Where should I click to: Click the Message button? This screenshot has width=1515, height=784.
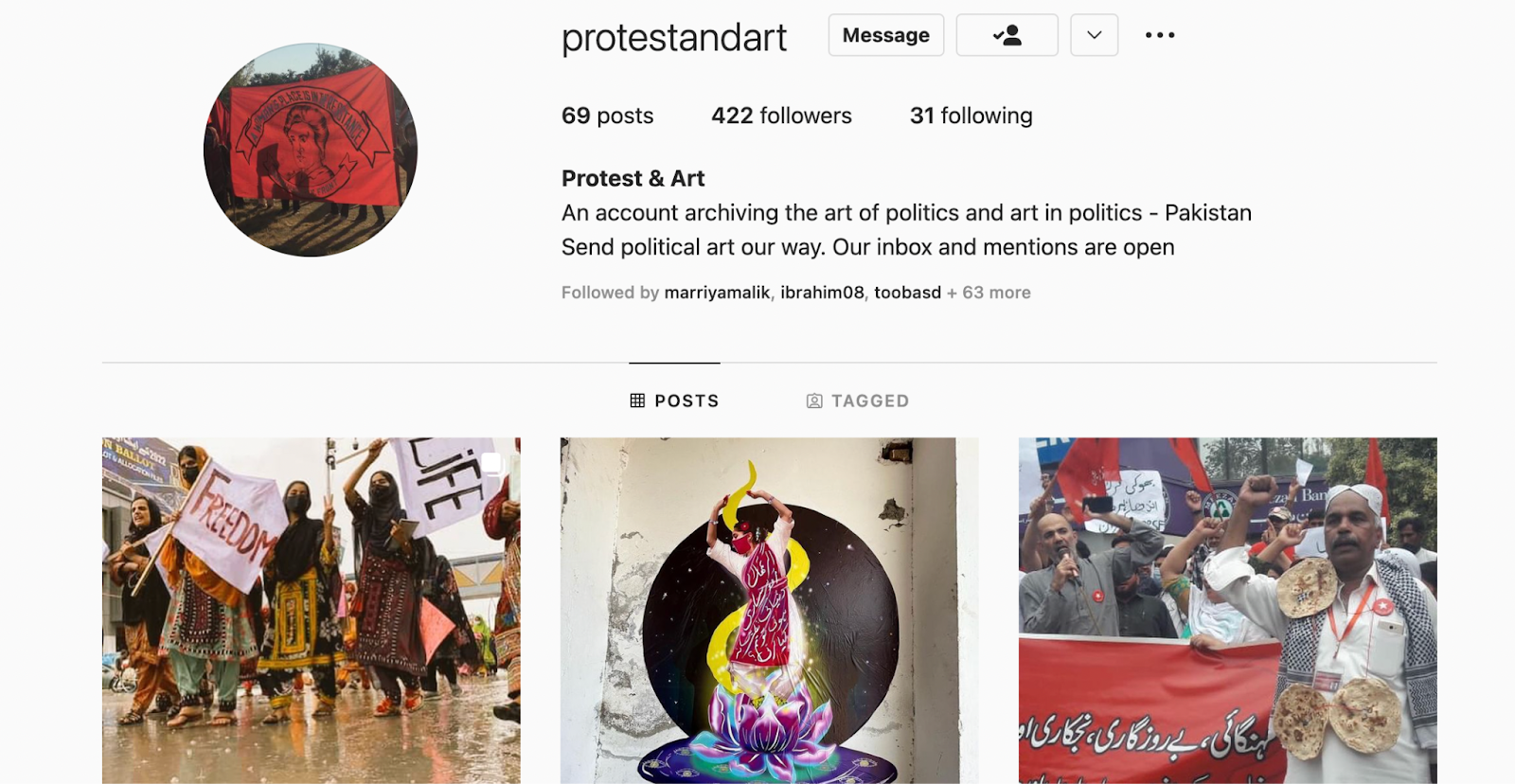coord(885,35)
